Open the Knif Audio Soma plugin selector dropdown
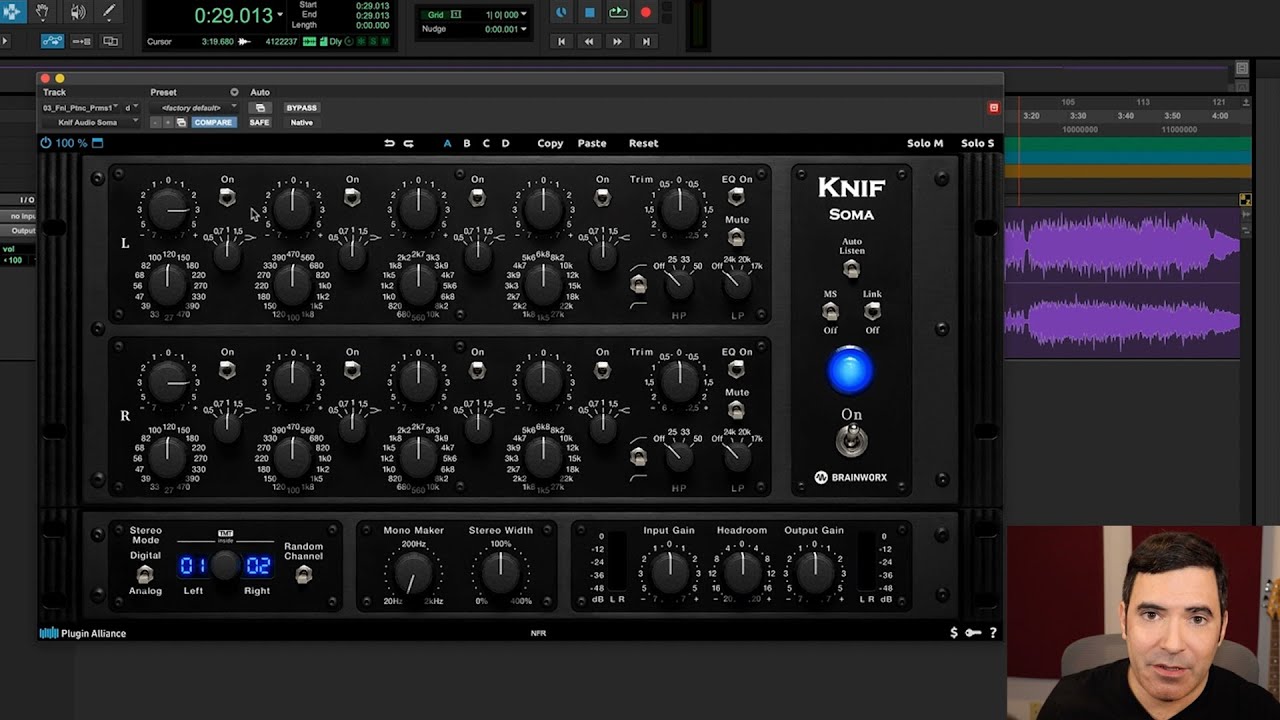1280x720 pixels. [x=91, y=122]
